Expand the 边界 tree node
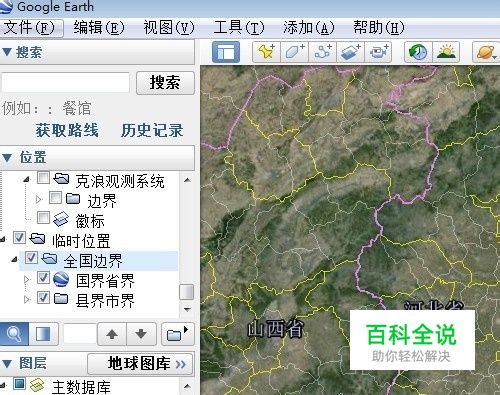Image resolution: width=500 pixels, height=395 pixels. point(39,199)
